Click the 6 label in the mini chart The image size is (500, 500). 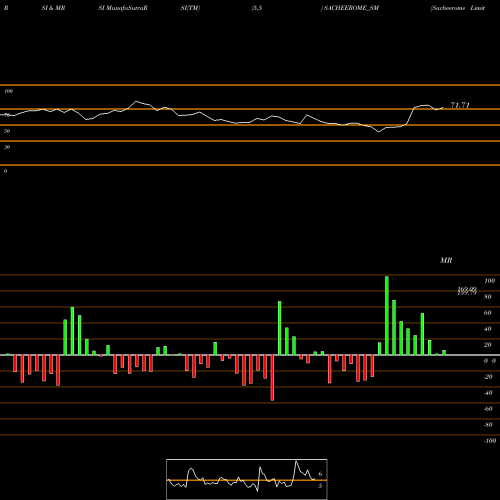coord(320,474)
